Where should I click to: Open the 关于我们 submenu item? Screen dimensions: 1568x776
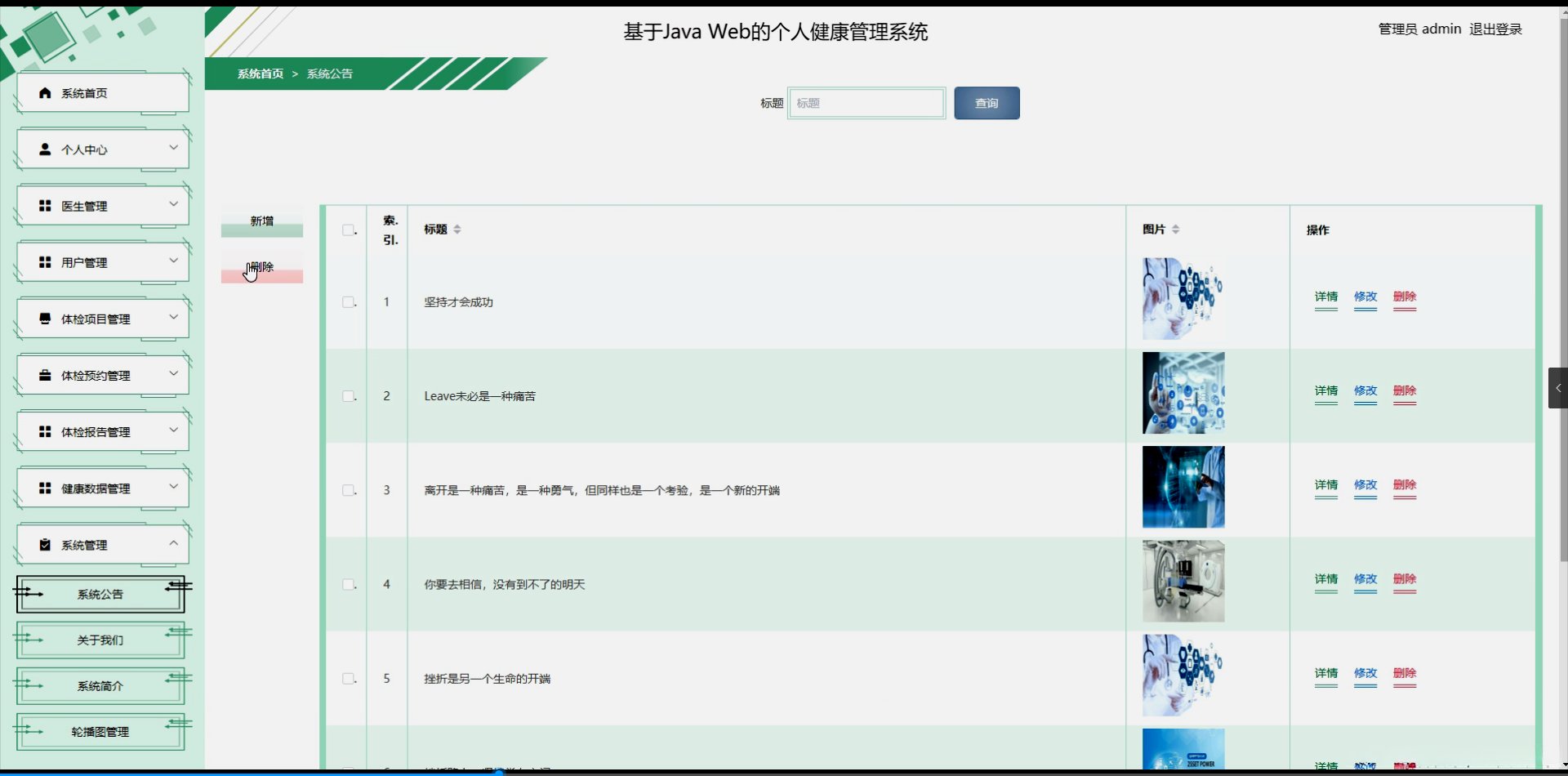(100, 640)
